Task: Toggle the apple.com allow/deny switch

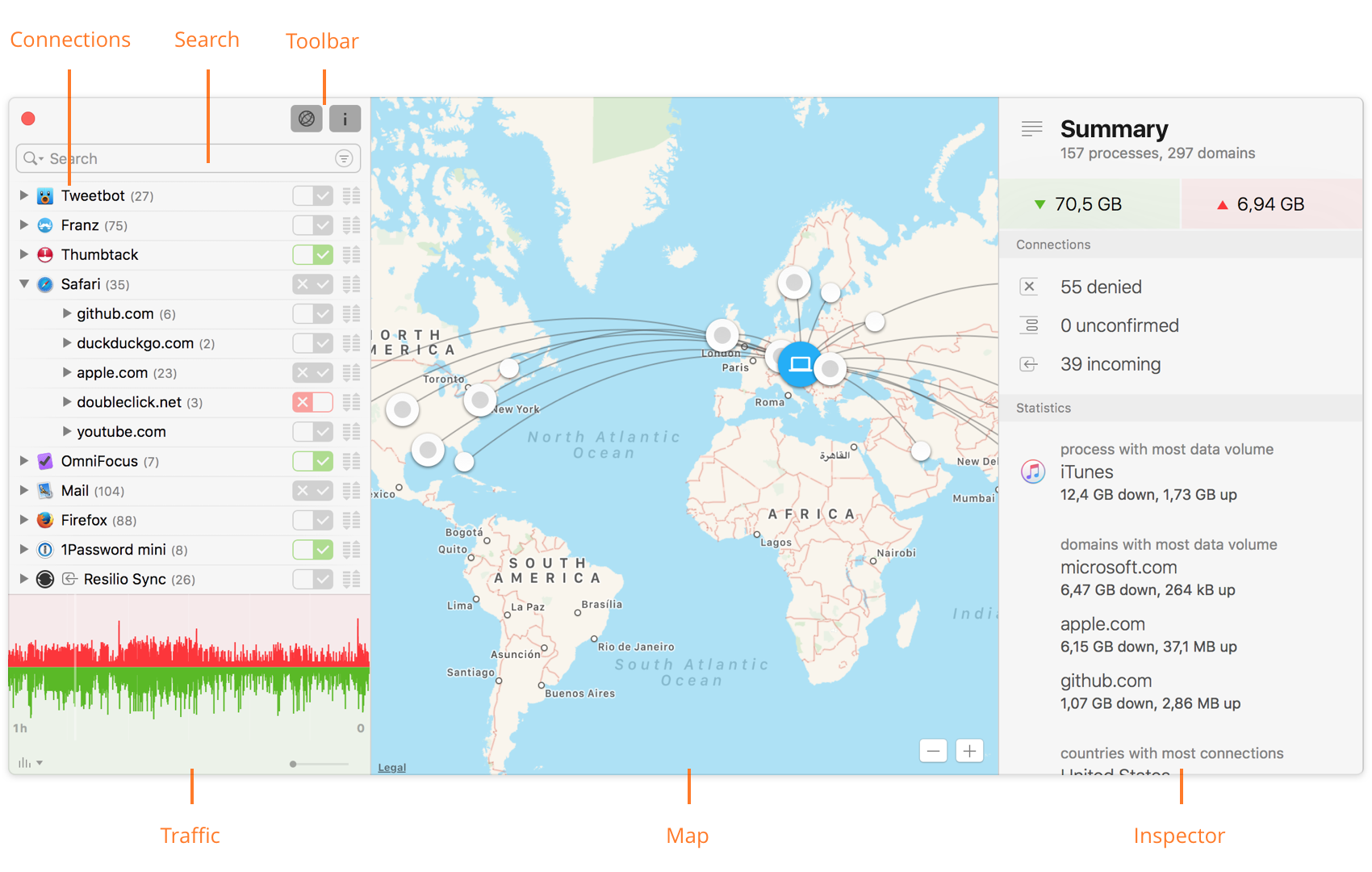Action: point(313,373)
